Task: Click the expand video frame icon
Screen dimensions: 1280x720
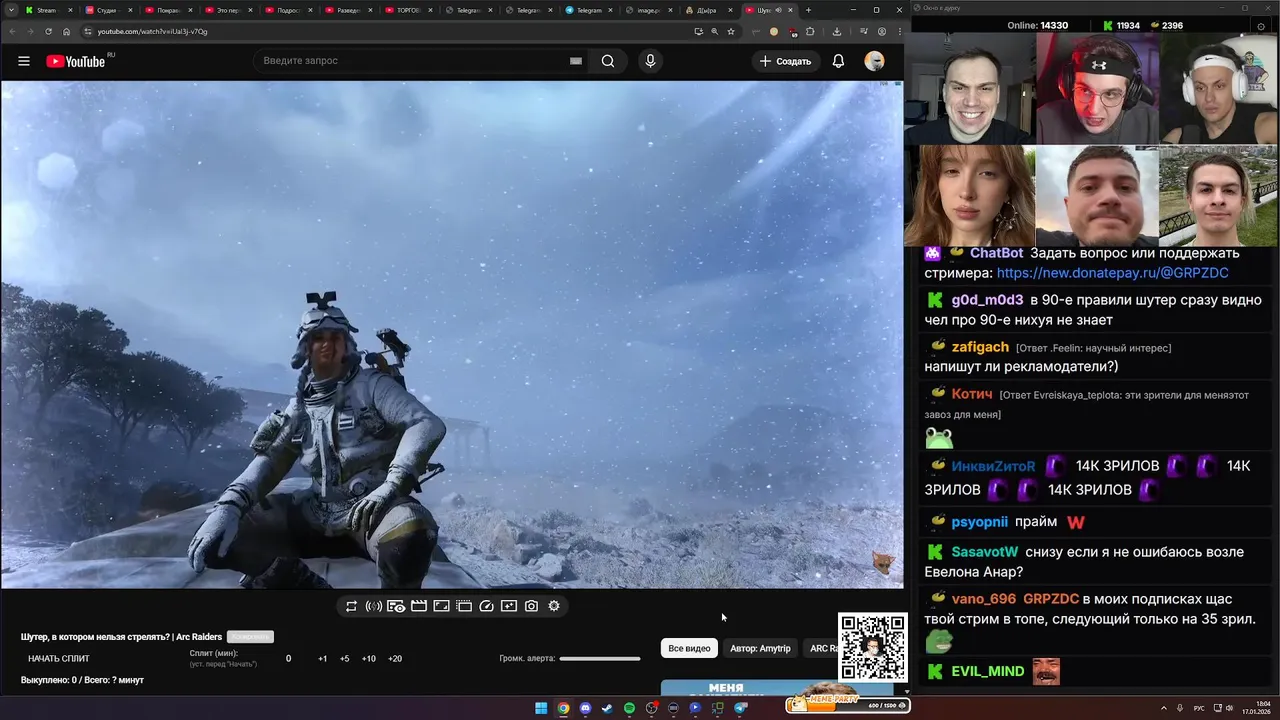Action: click(x=441, y=606)
